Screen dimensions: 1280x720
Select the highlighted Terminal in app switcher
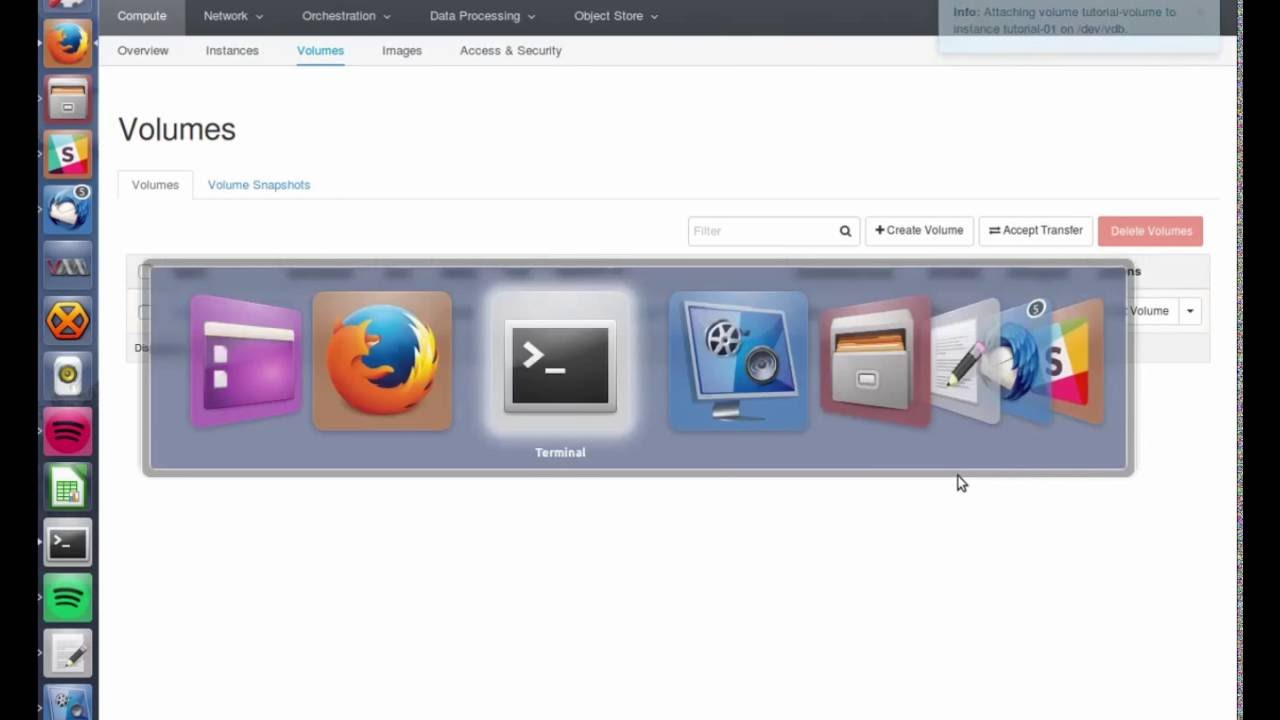click(560, 364)
